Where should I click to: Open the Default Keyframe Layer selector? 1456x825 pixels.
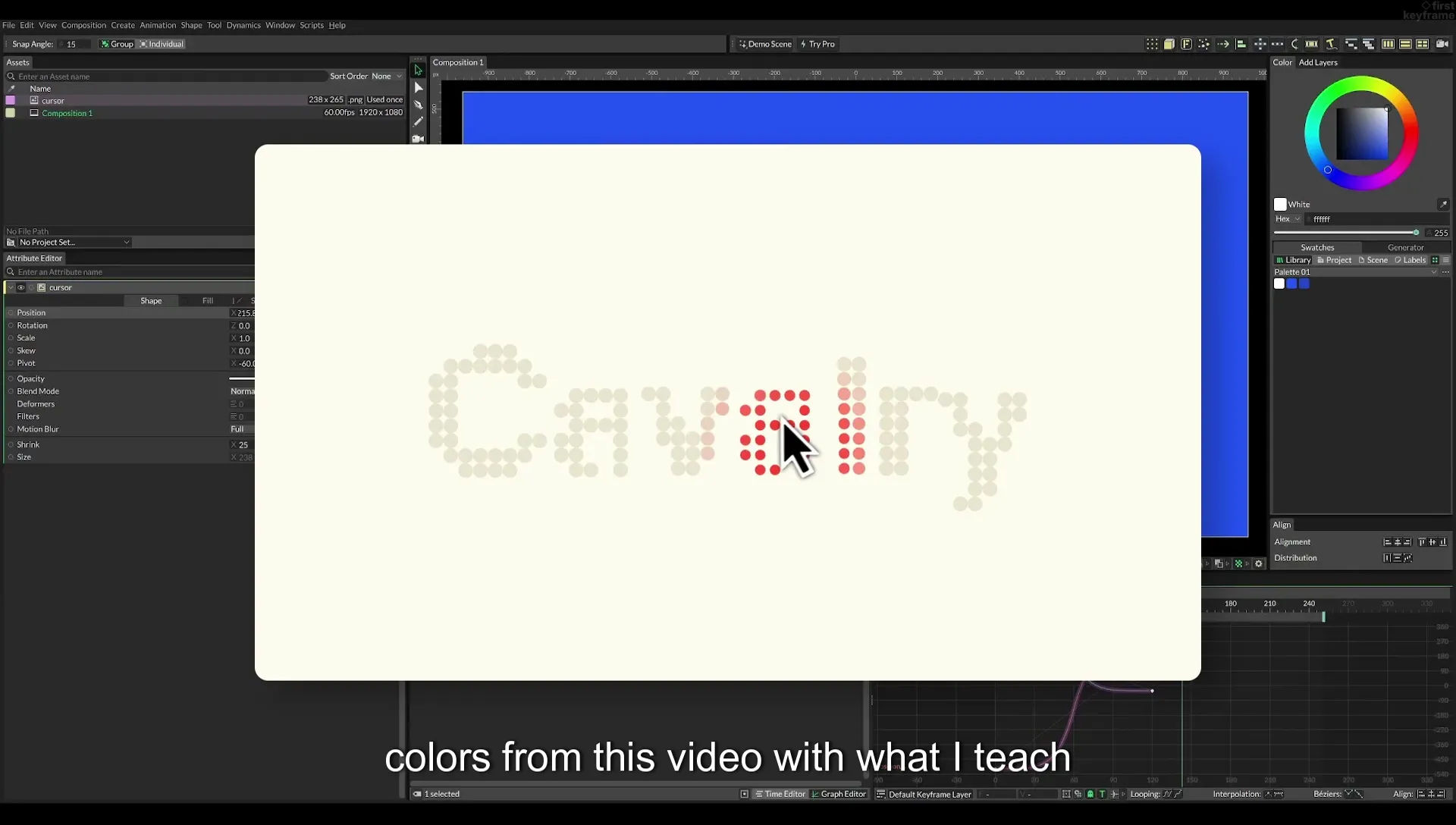(930, 795)
